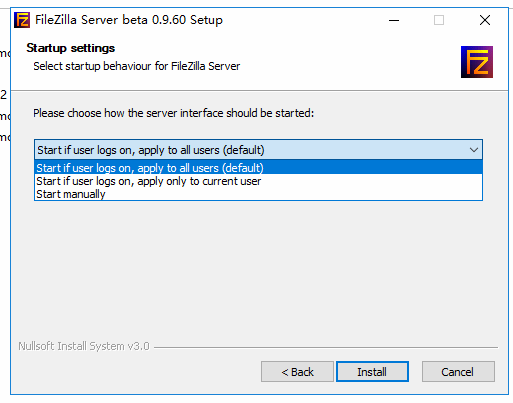Start installation with the Install button
513x403 pixels.
[x=372, y=372]
